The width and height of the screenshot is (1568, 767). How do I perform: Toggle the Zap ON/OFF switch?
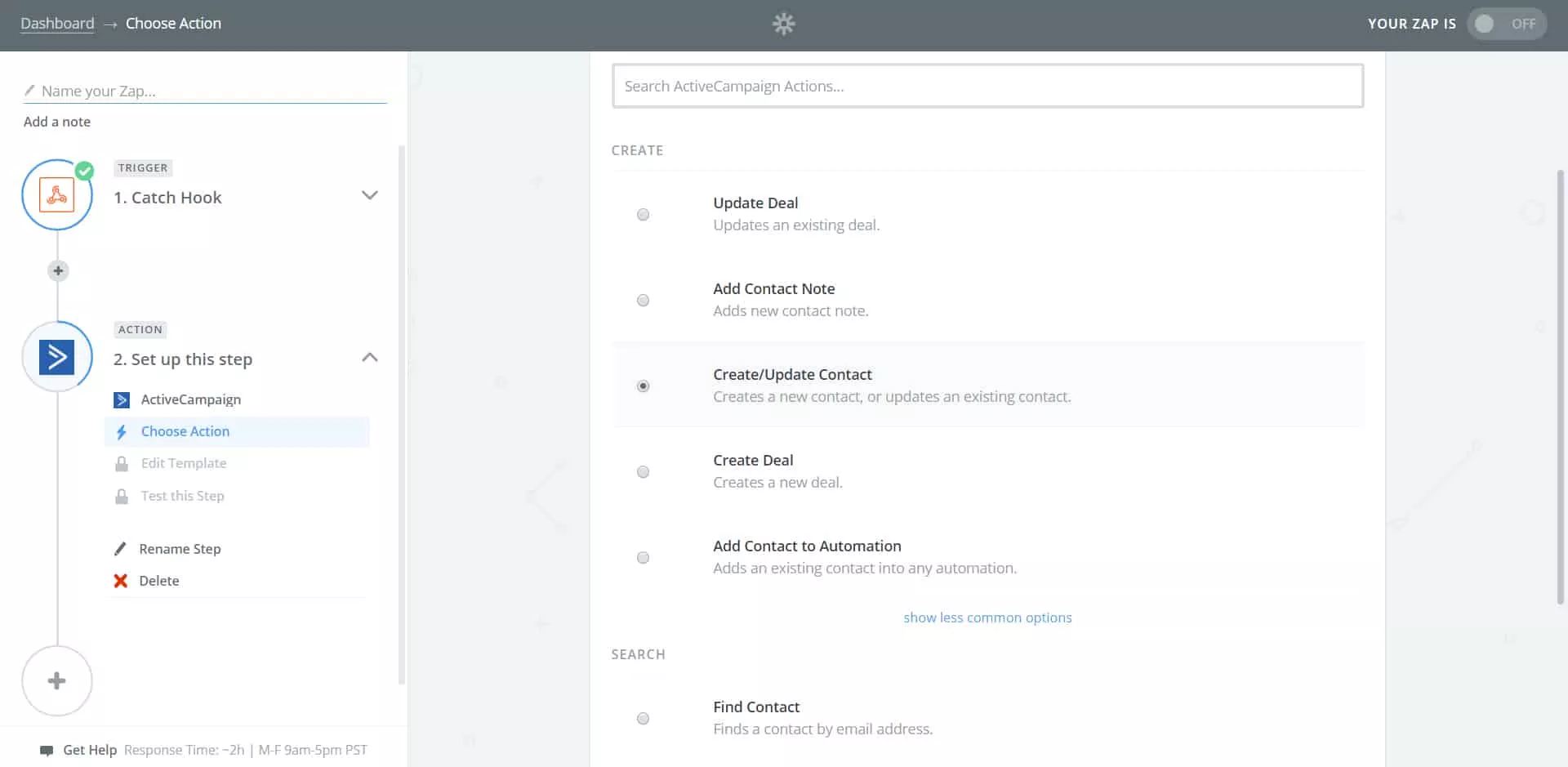click(1506, 24)
